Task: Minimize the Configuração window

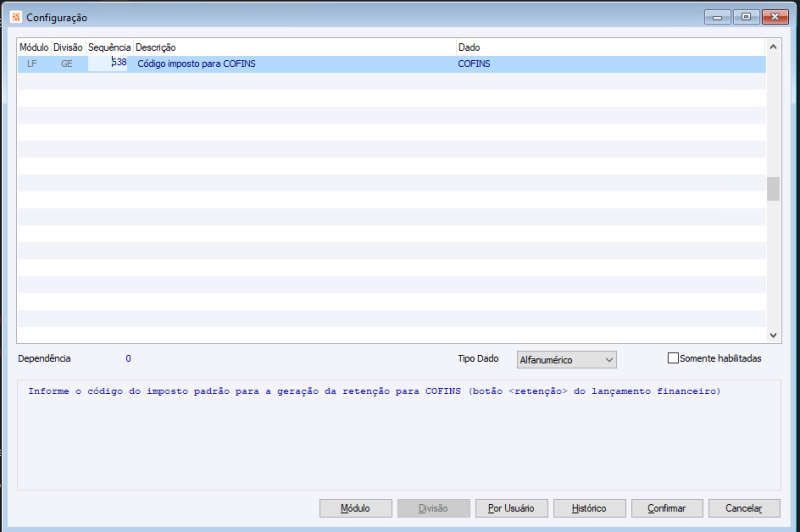Action: click(x=717, y=17)
